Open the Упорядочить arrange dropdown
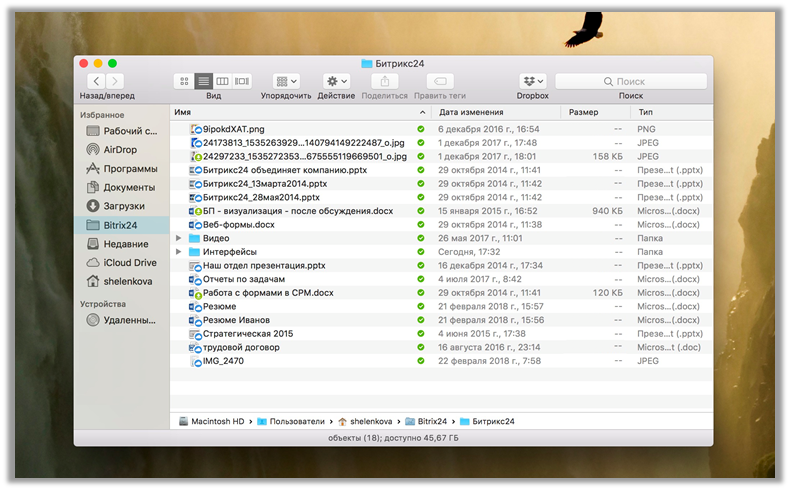 287,81
